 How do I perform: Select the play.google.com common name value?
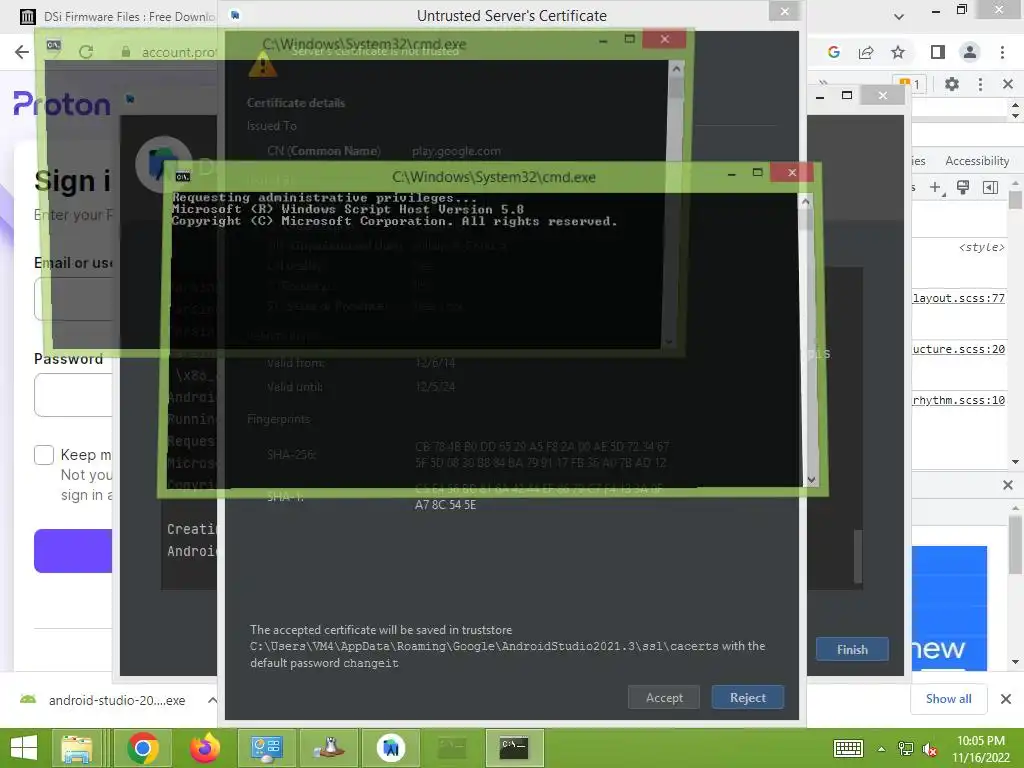(456, 151)
